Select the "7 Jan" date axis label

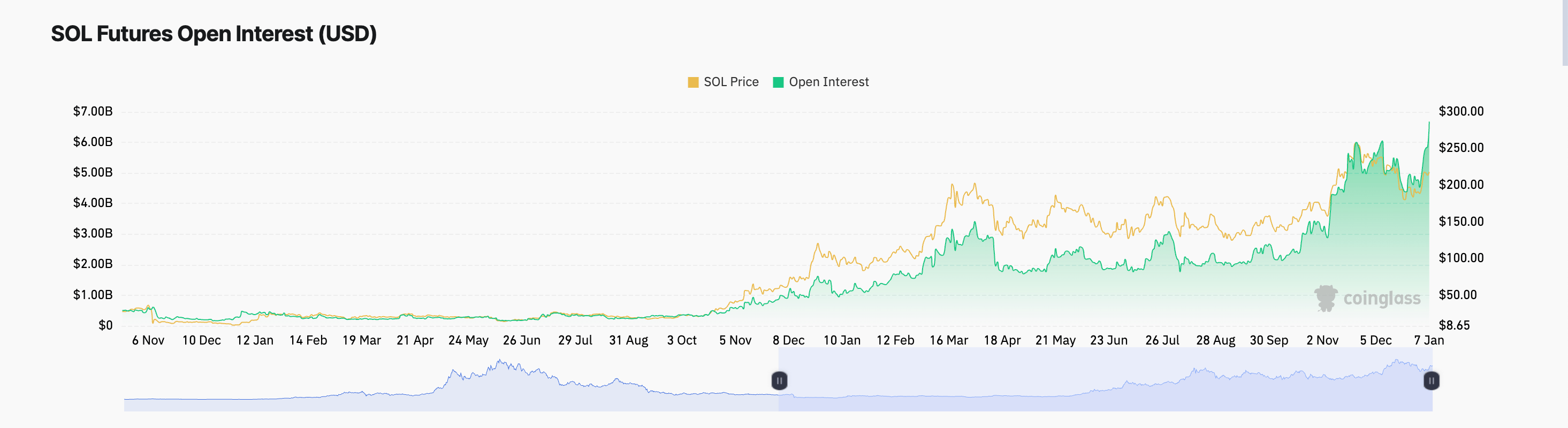1430,341
